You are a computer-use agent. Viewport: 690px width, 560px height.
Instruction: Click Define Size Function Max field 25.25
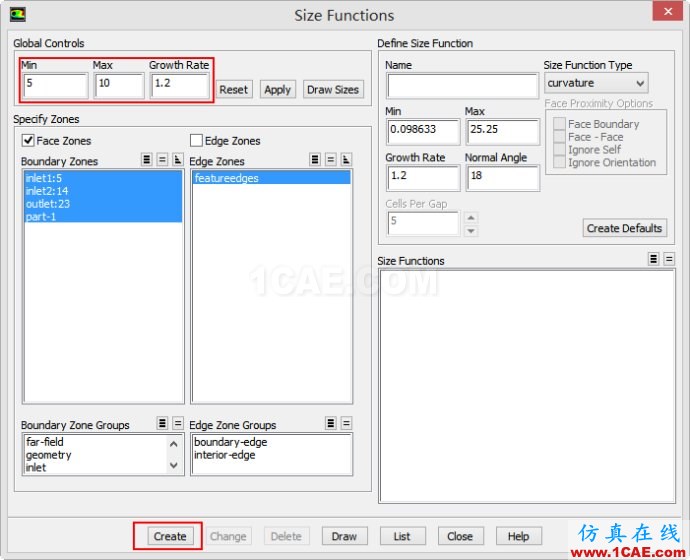pos(503,132)
